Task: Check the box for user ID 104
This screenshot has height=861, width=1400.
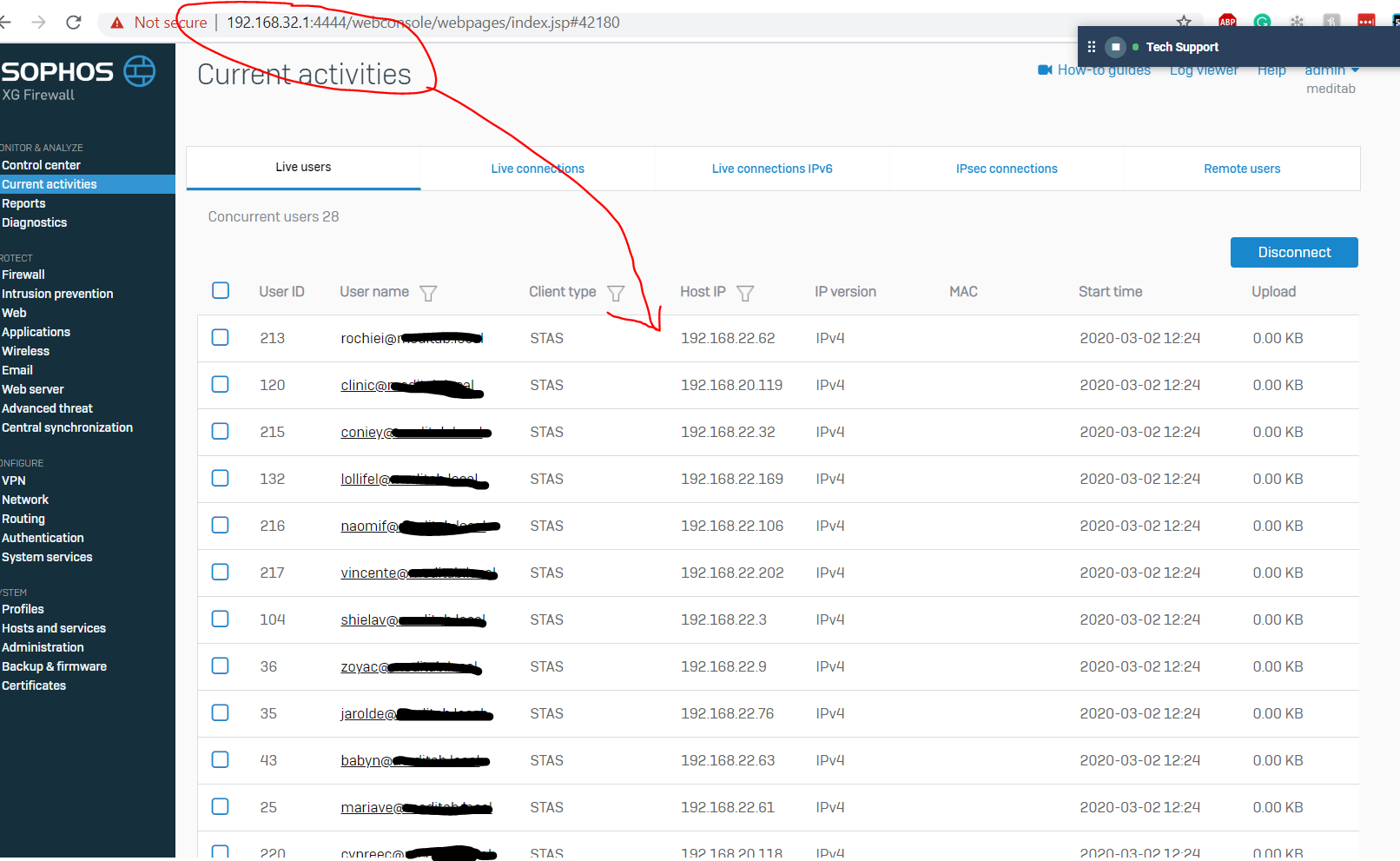Action: (x=221, y=619)
